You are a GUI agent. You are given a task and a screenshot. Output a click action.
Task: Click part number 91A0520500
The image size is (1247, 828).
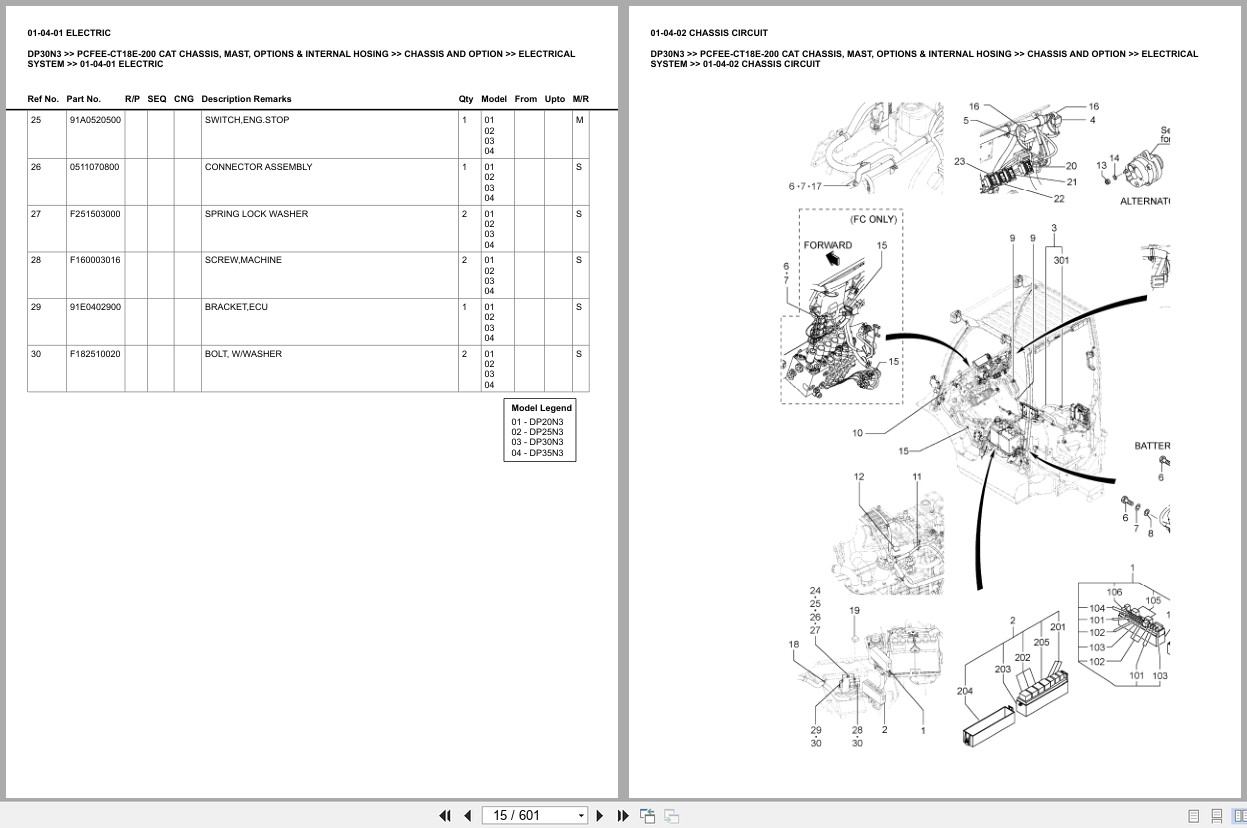pyautogui.click(x=95, y=120)
